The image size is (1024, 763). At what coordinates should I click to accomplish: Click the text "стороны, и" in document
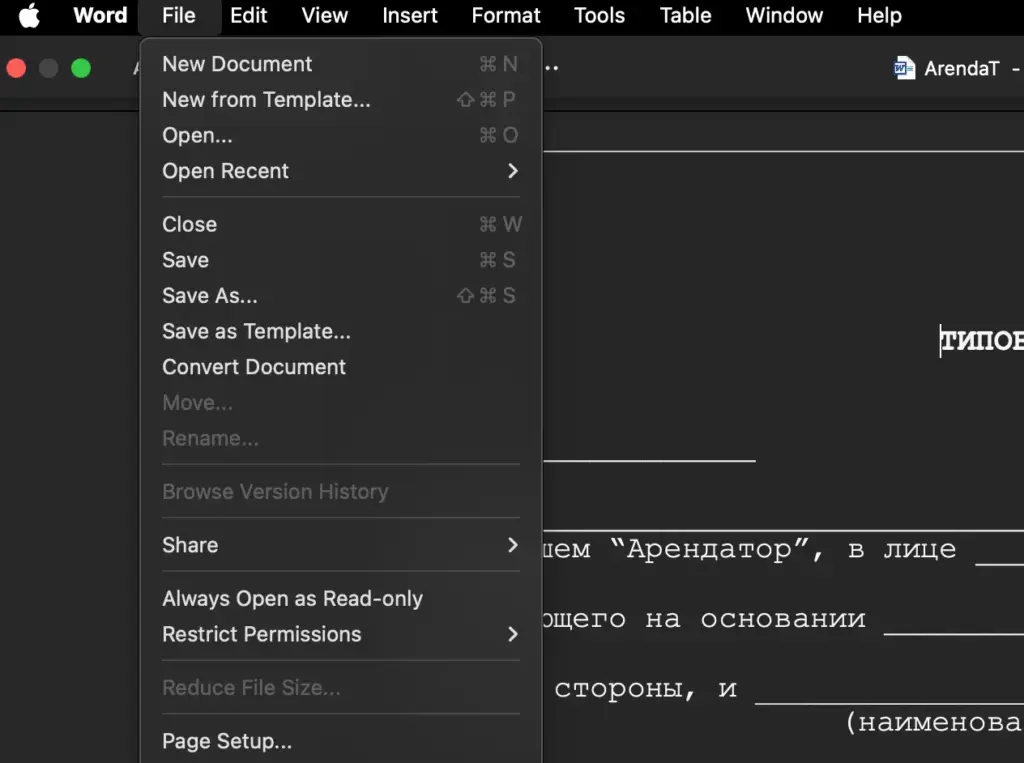(x=645, y=689)
